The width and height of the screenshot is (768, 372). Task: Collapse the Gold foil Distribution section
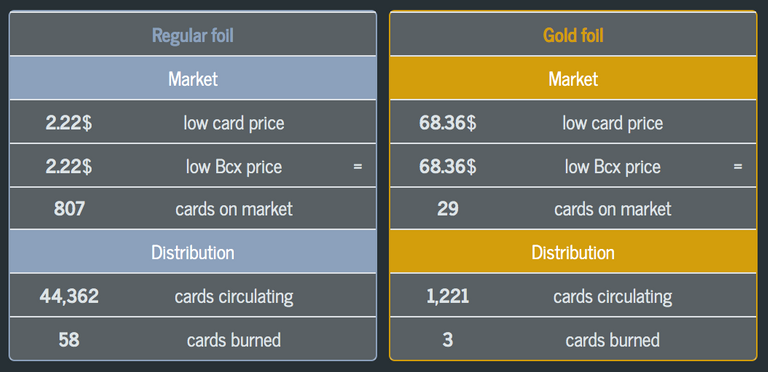coord(573,252)
